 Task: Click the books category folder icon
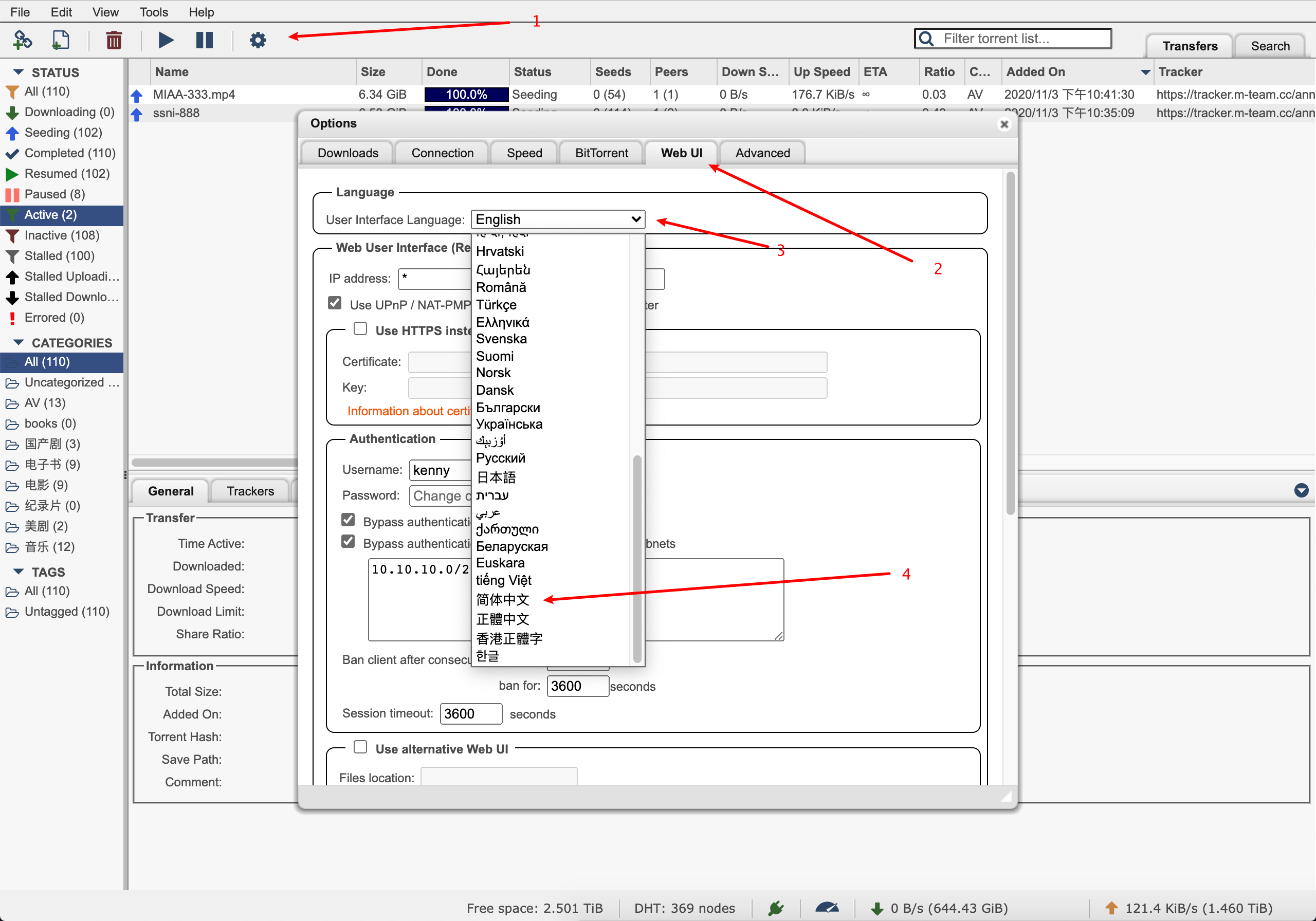pos(12,424)
